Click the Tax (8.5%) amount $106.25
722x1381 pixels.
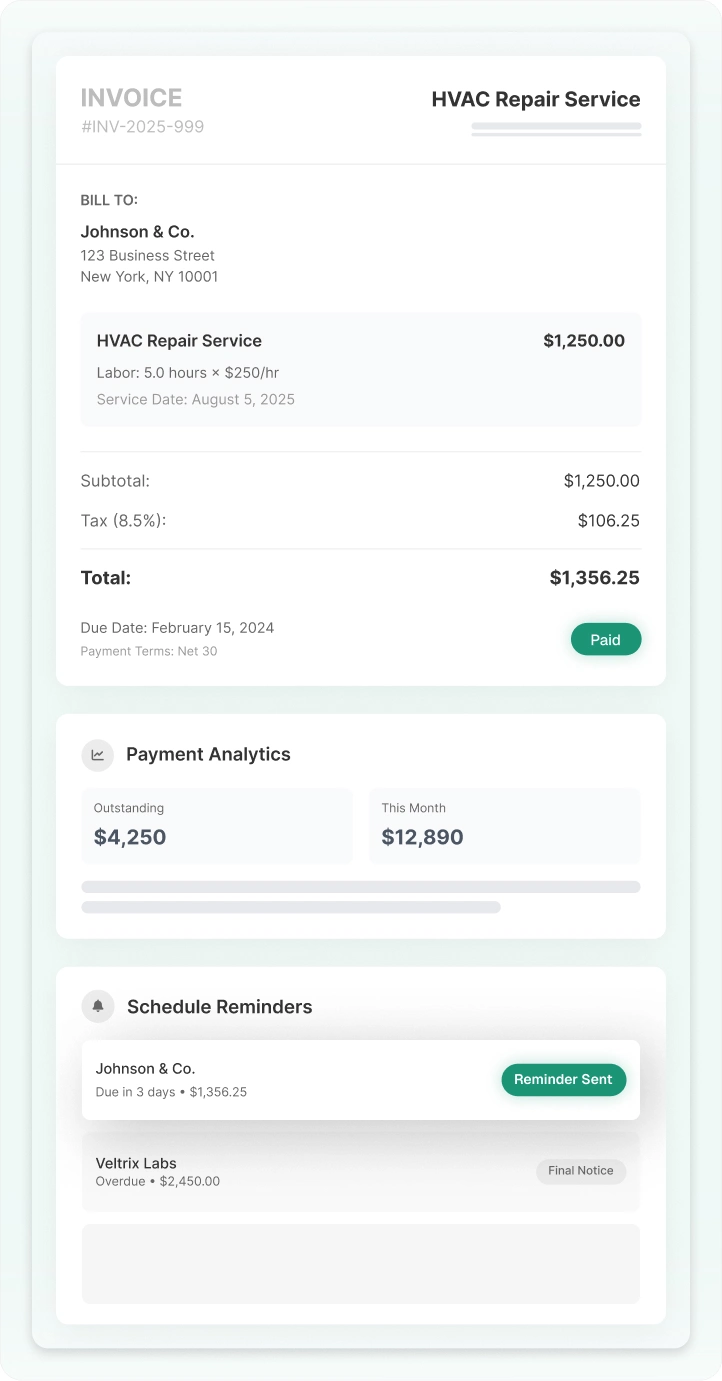[x=608, y=521]
